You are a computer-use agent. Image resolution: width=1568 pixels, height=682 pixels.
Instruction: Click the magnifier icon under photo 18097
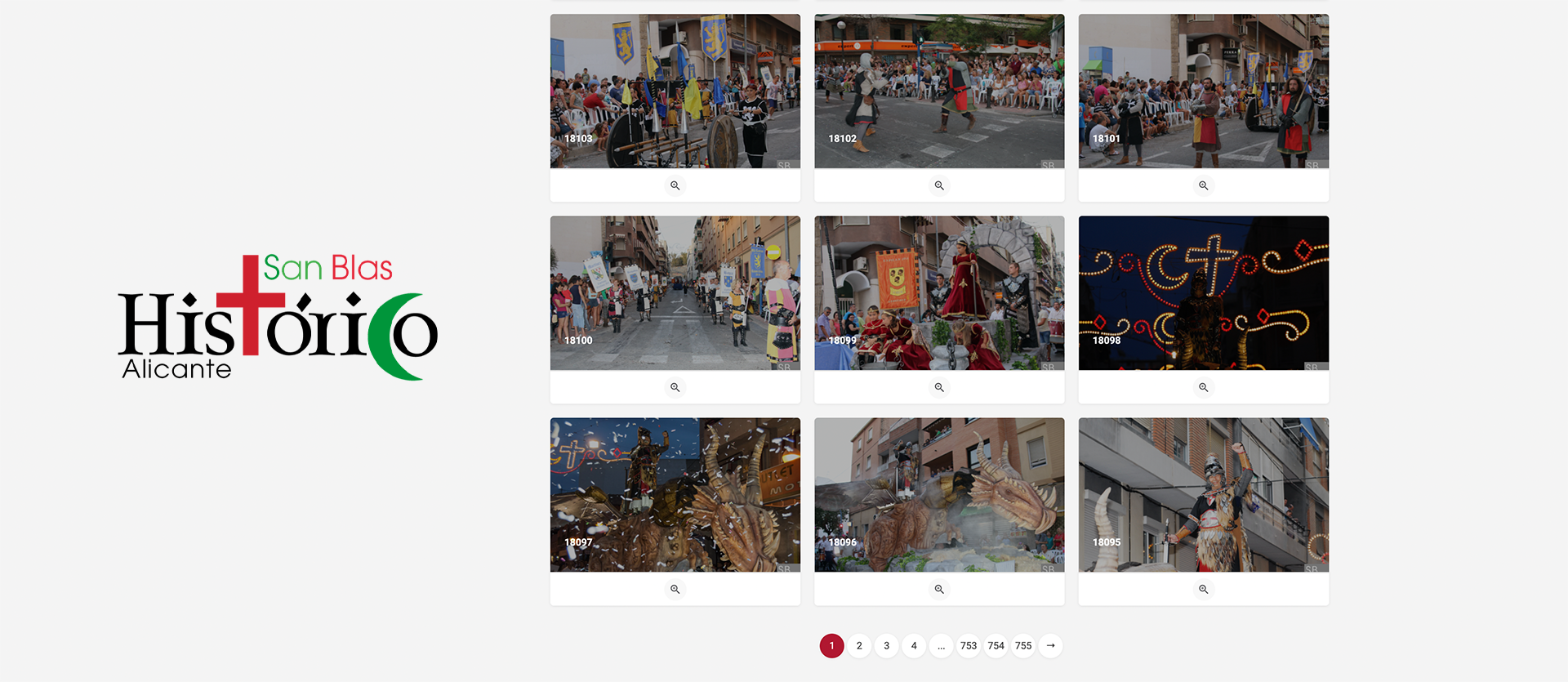(675, 589)
